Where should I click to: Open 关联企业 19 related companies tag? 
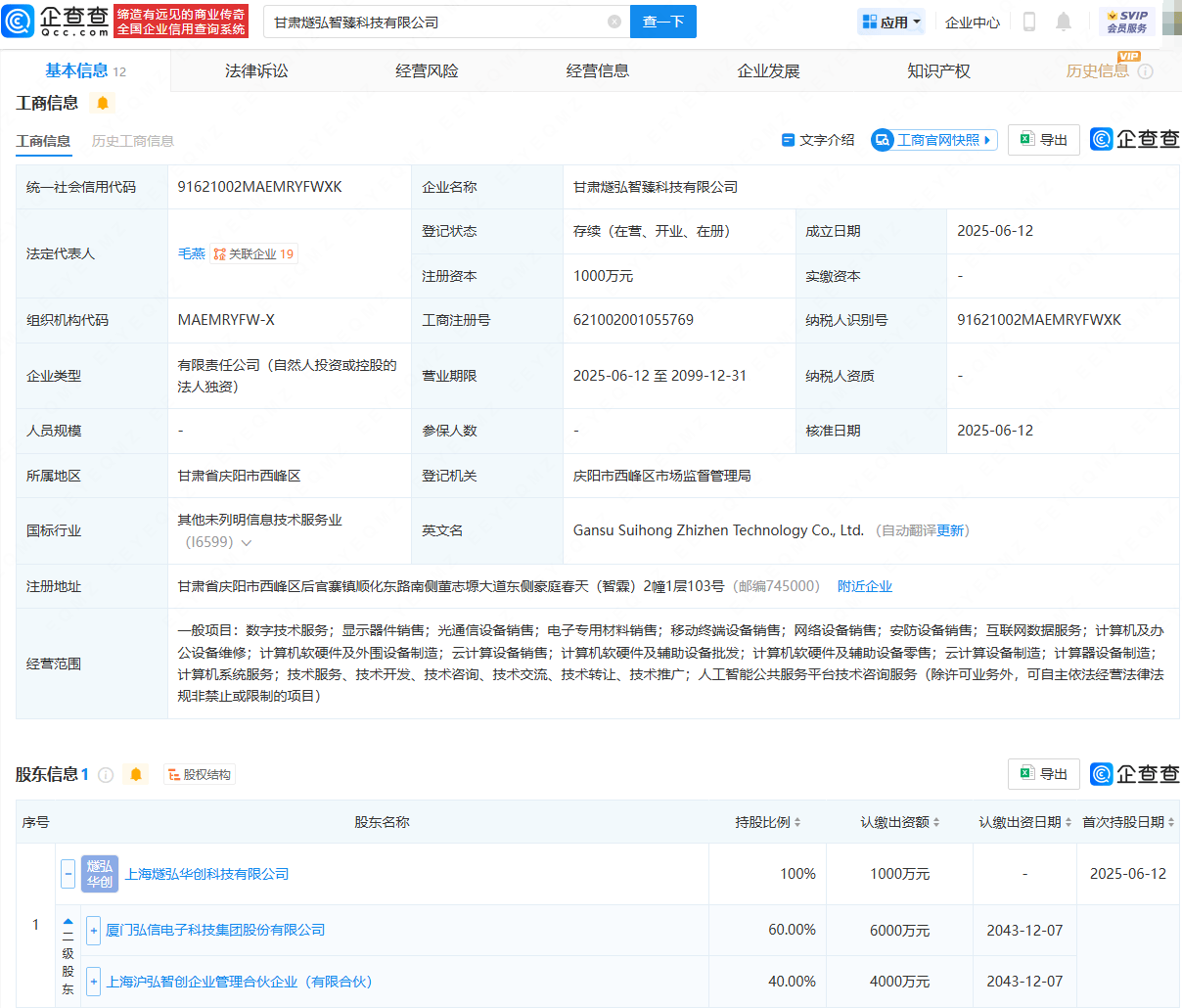coord(253,253)
